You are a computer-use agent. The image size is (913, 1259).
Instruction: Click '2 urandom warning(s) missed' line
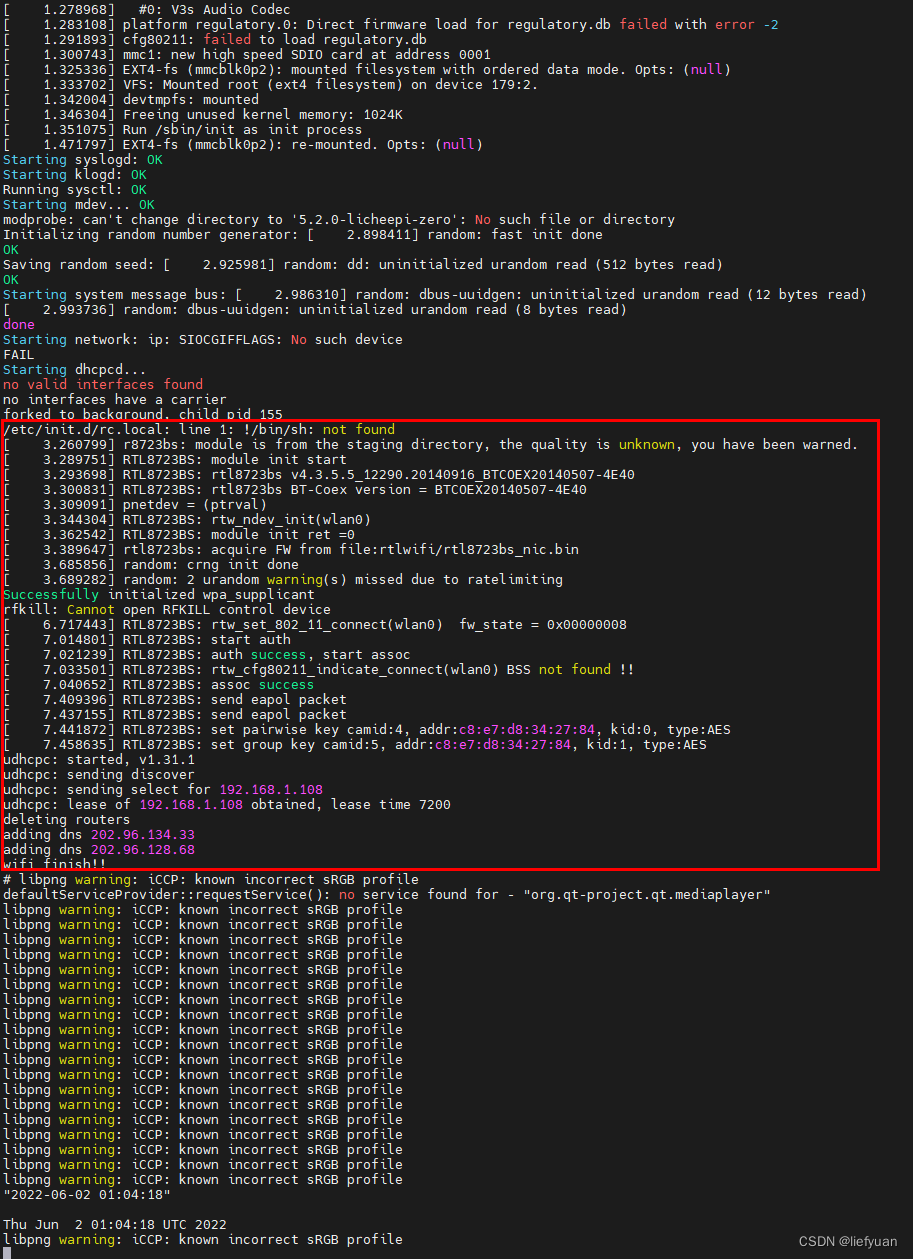[283, 579]
